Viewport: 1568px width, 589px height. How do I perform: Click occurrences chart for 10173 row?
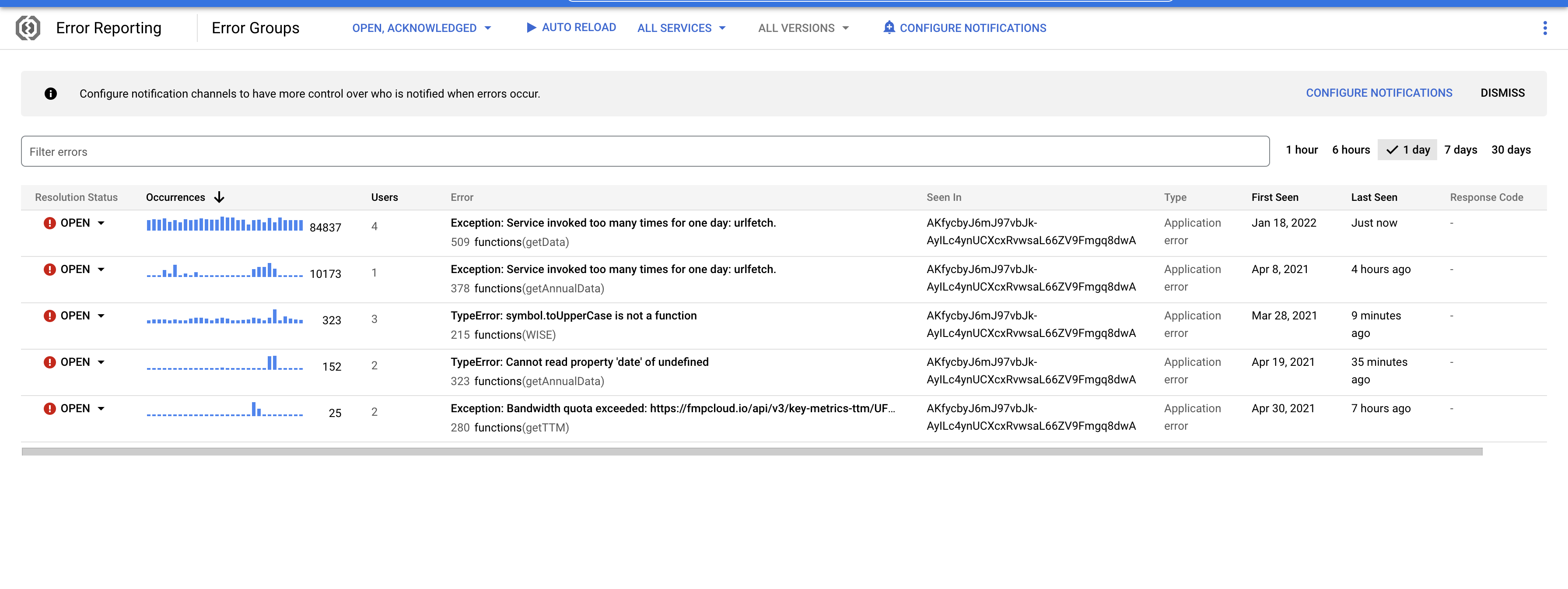[x=224, y=270]
